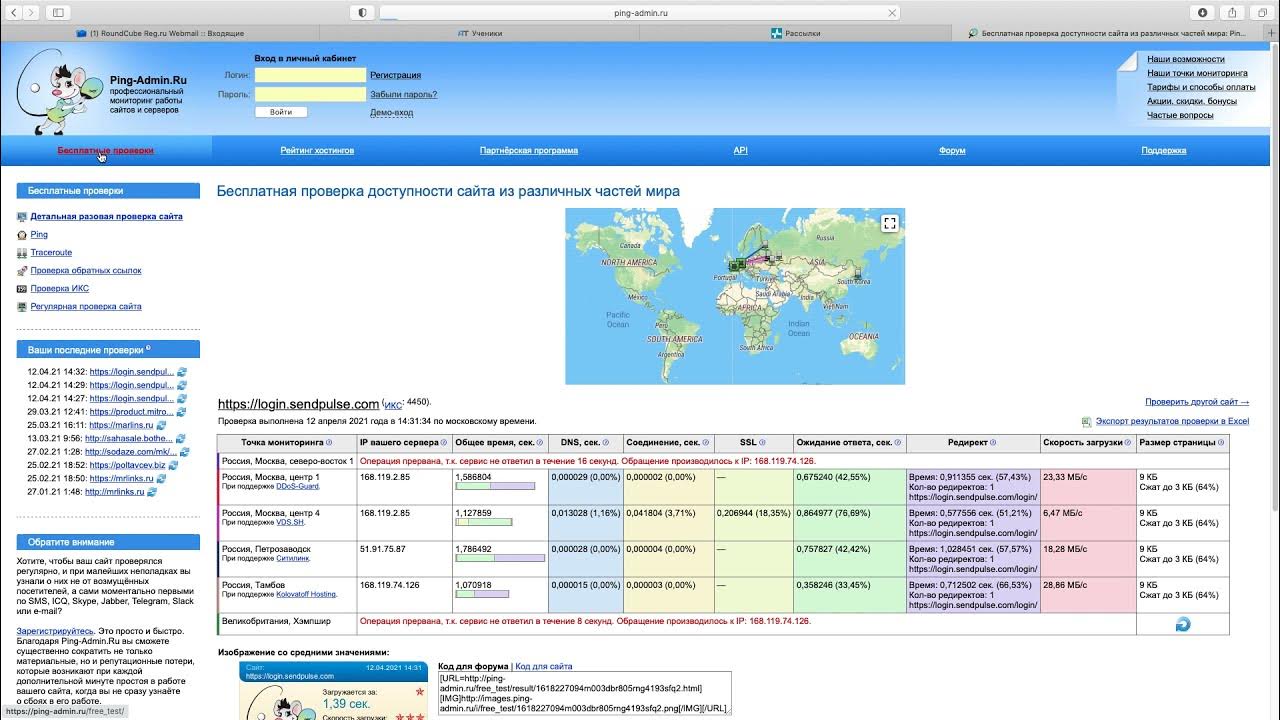Stop loading with address bar X
The image size is (1280, 720).
click(892, 13)
